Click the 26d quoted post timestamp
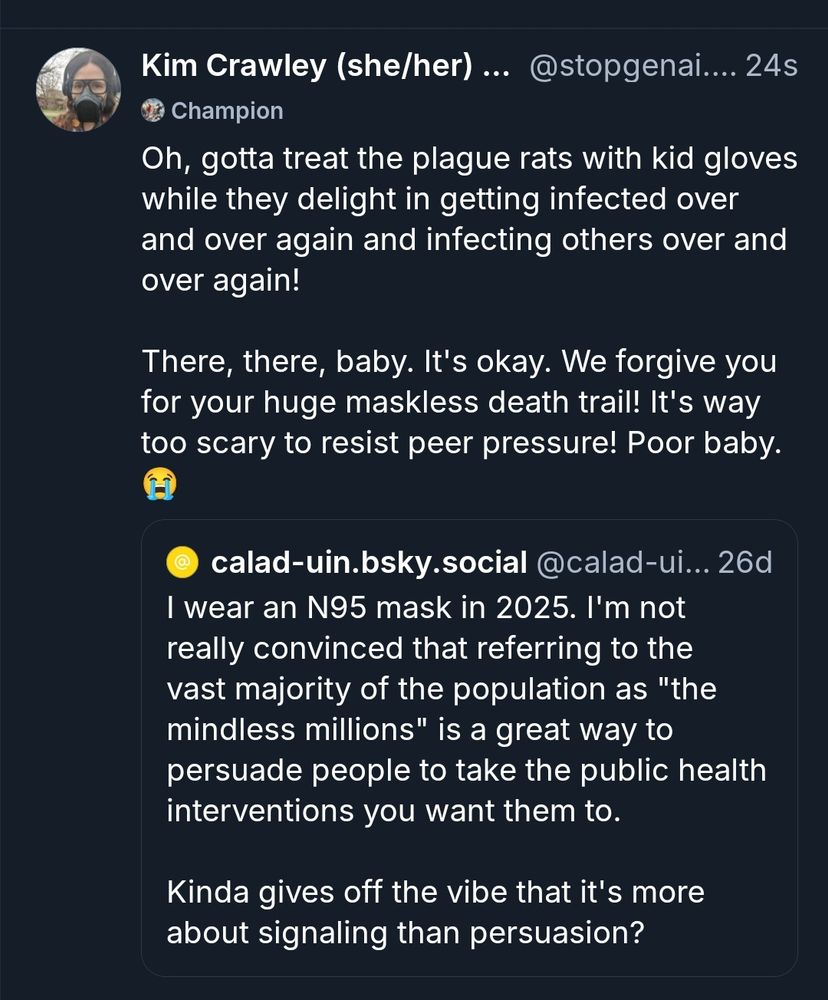Viewport: 828px width, 1000px height. pos(745,563)
